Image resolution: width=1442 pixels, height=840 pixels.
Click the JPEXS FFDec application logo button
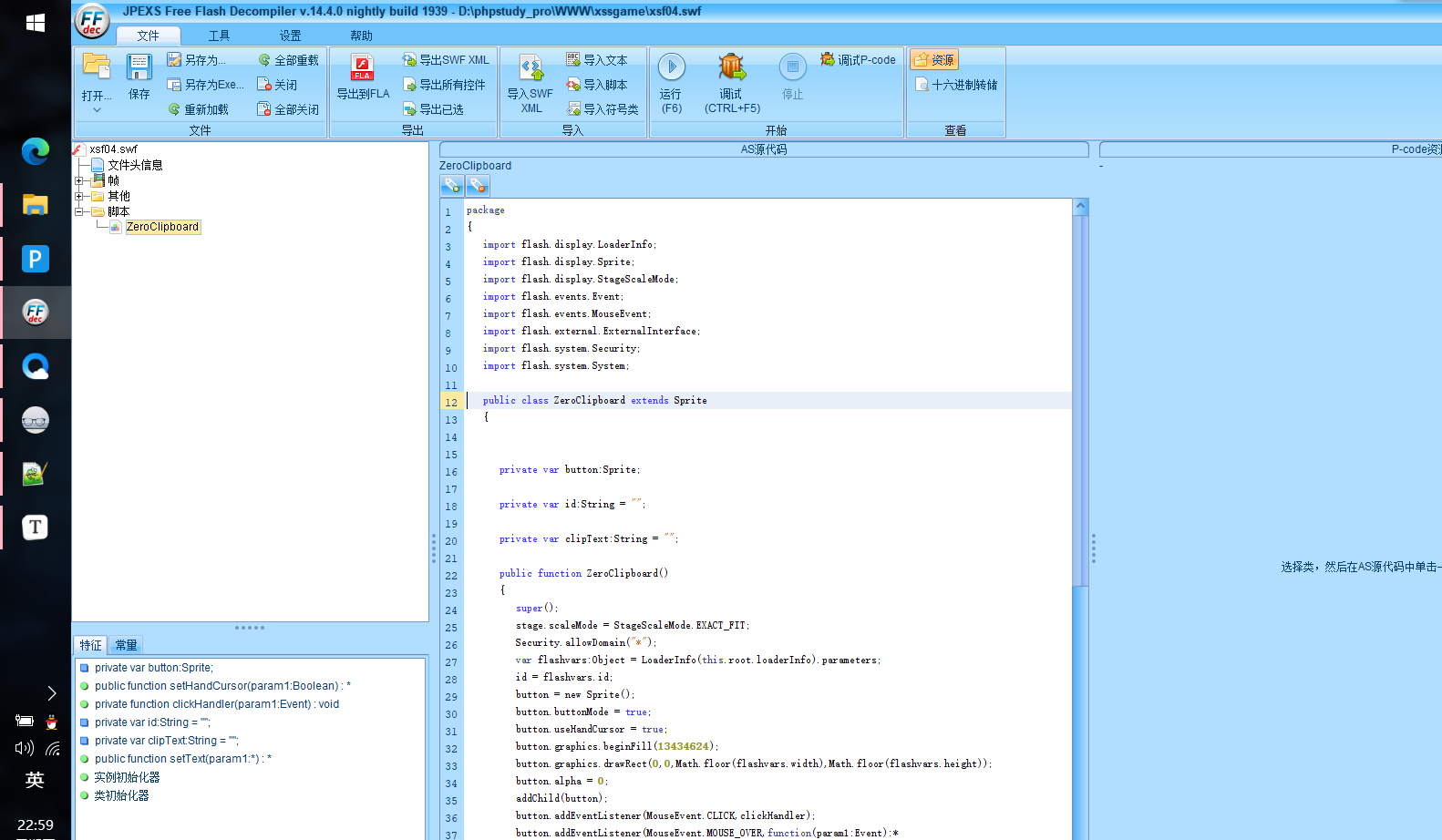point(92,21)
